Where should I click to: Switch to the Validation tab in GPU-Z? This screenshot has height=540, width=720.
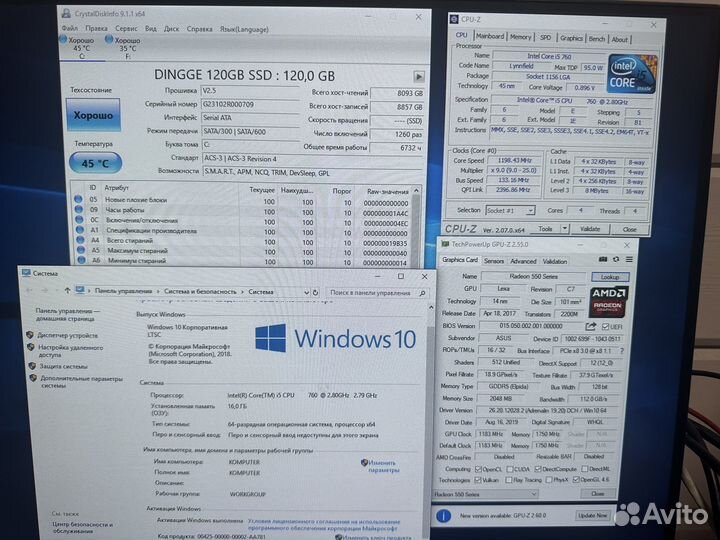click(555, 261)
